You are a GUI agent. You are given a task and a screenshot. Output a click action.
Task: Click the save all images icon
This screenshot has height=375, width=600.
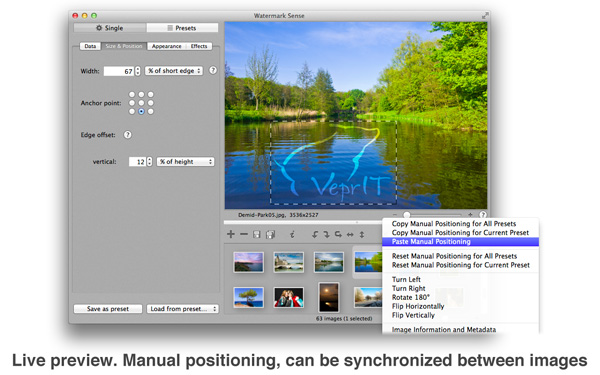tap(270, 234)
